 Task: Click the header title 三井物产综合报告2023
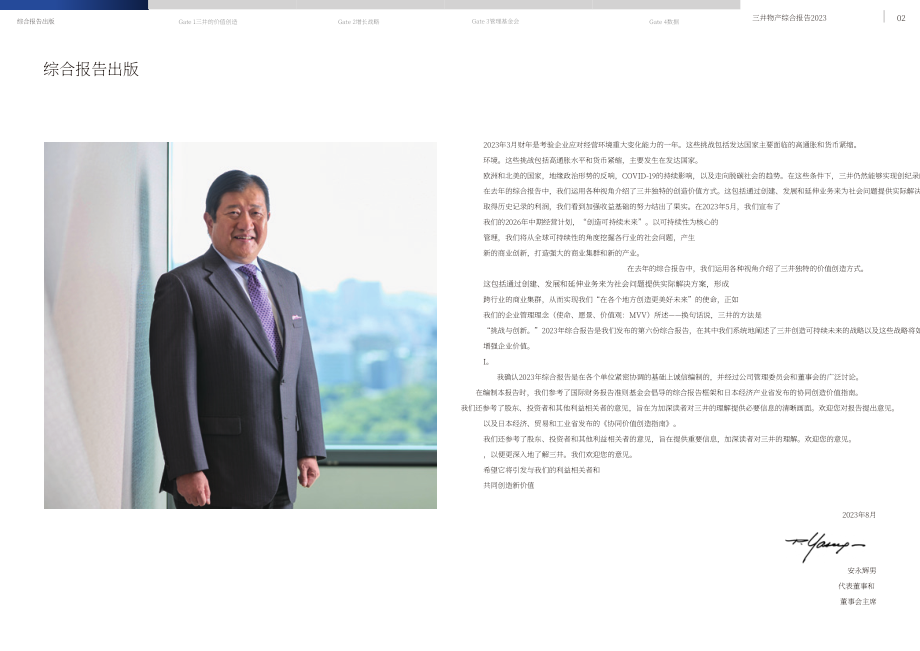pos(789,18)
